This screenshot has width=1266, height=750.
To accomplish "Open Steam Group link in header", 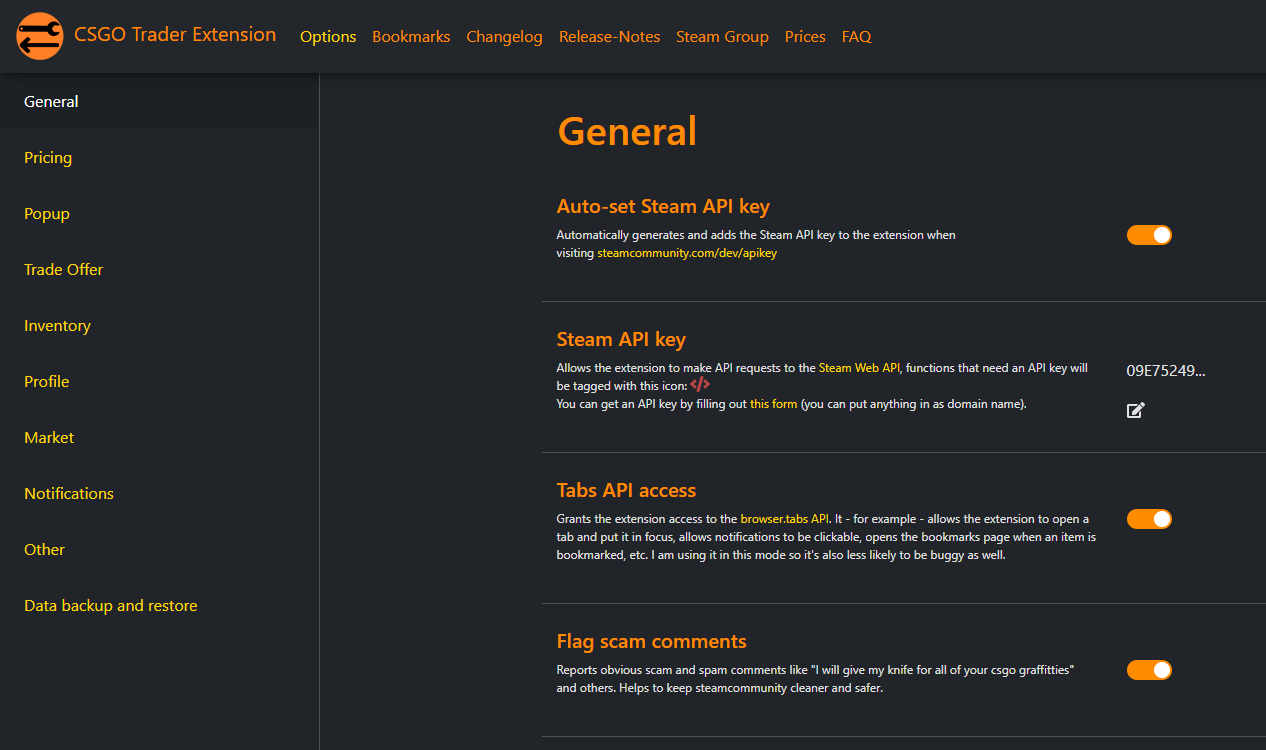I will click(722, 37).
